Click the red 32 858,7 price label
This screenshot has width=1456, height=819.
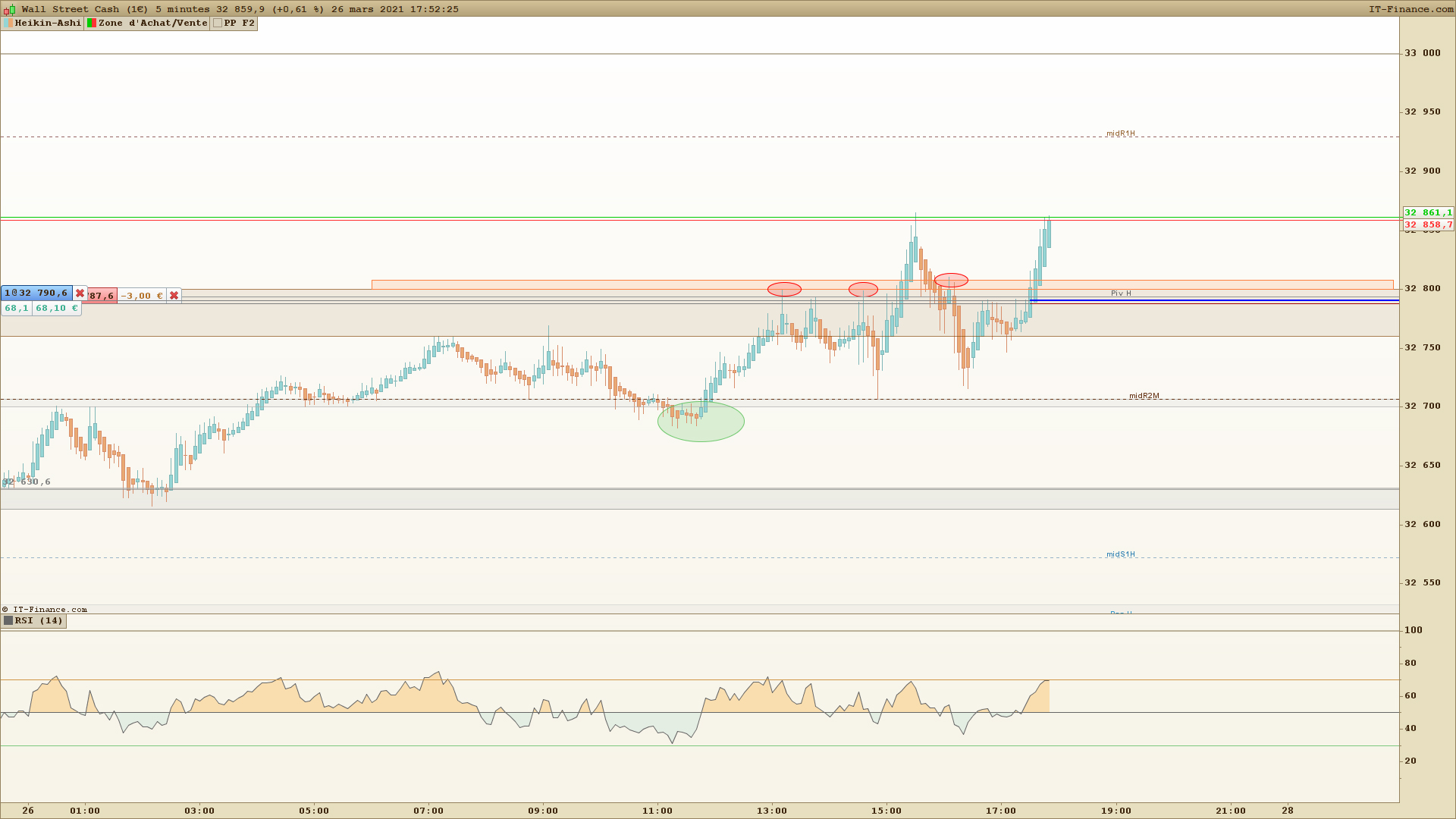[x=1428, y=225]
